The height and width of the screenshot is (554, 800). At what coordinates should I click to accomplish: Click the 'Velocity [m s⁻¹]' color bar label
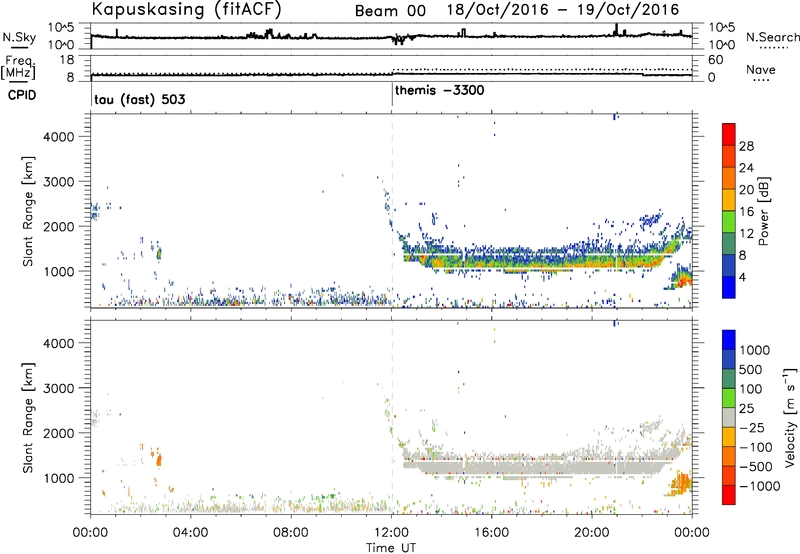(790, 417)
